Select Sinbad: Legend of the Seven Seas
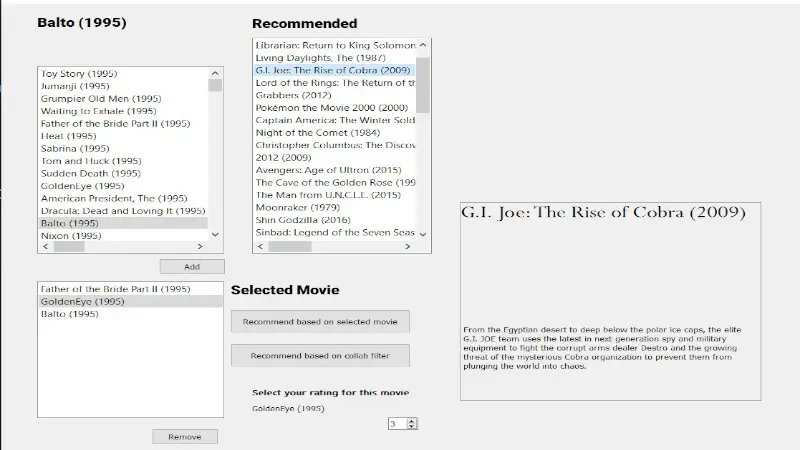800x450 pixels. coord(335,233)
